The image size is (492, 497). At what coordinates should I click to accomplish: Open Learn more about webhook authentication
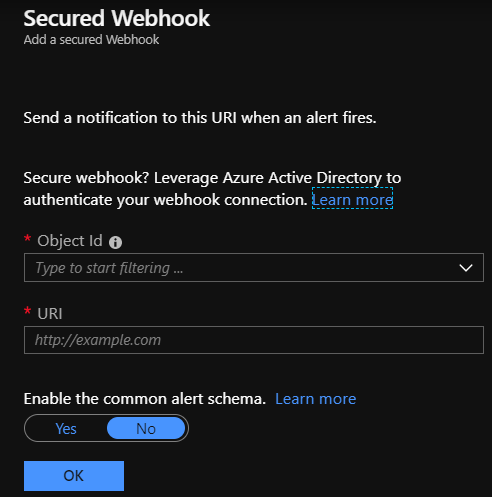[x=352, y=200]
